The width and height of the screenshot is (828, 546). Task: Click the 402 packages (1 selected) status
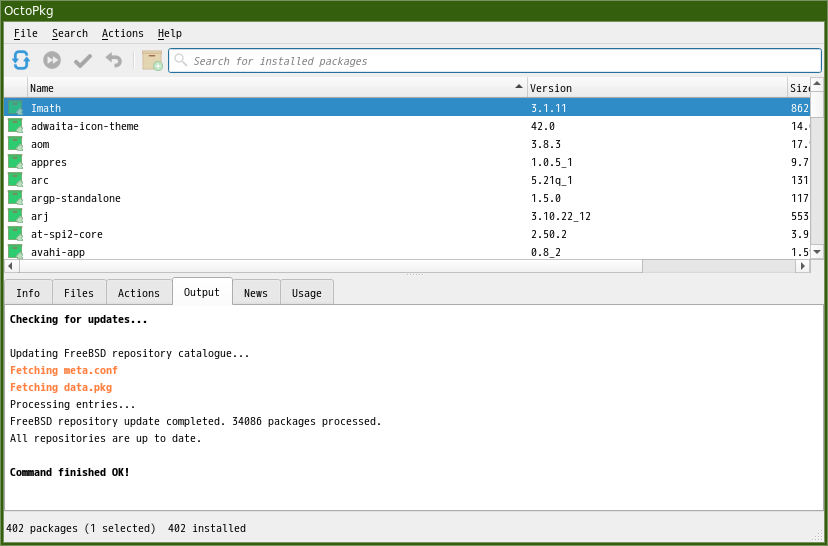click(x=81, y=528)
